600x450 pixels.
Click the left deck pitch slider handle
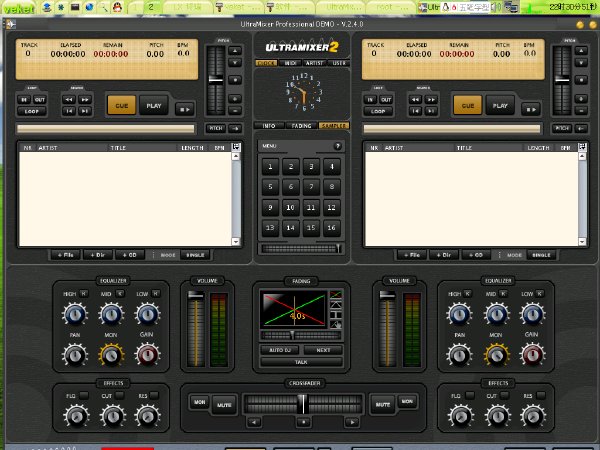[215, 80]
